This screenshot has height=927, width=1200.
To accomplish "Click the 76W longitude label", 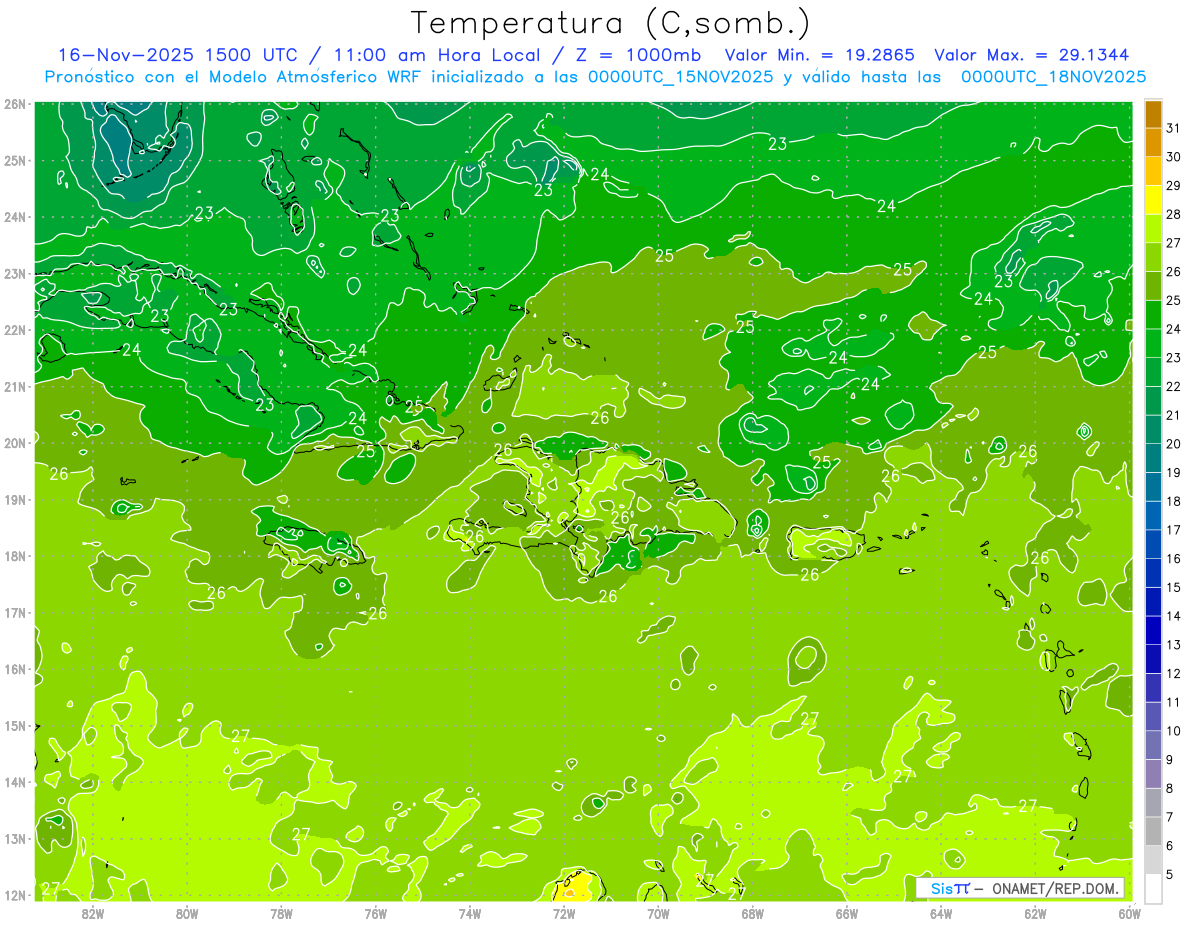I will click(x=375, y=913).
